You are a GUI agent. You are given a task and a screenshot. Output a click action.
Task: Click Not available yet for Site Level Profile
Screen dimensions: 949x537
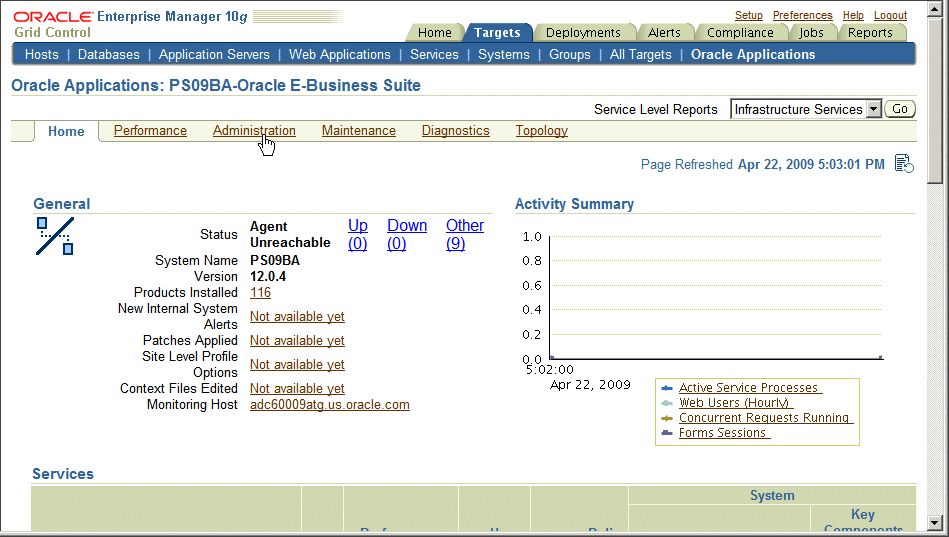point(297,364)
